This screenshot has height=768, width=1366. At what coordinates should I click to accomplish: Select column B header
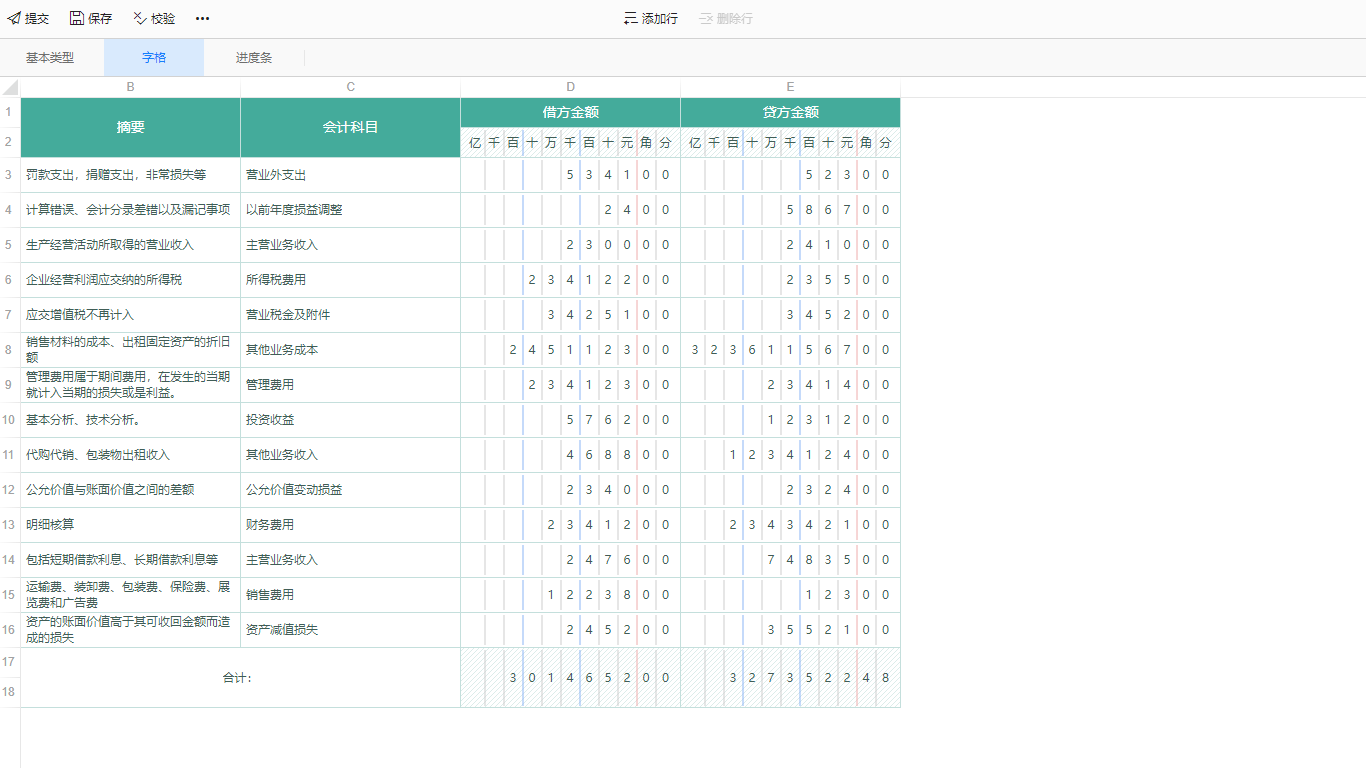coord(130,88)
